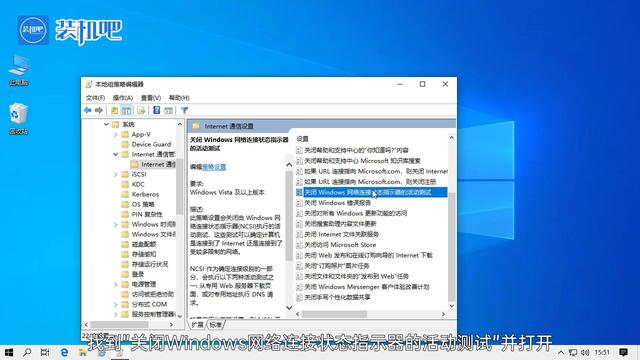Screen dimensions: 640x360
Task: Open the 查看(V) menu
Action: (151, 98)
